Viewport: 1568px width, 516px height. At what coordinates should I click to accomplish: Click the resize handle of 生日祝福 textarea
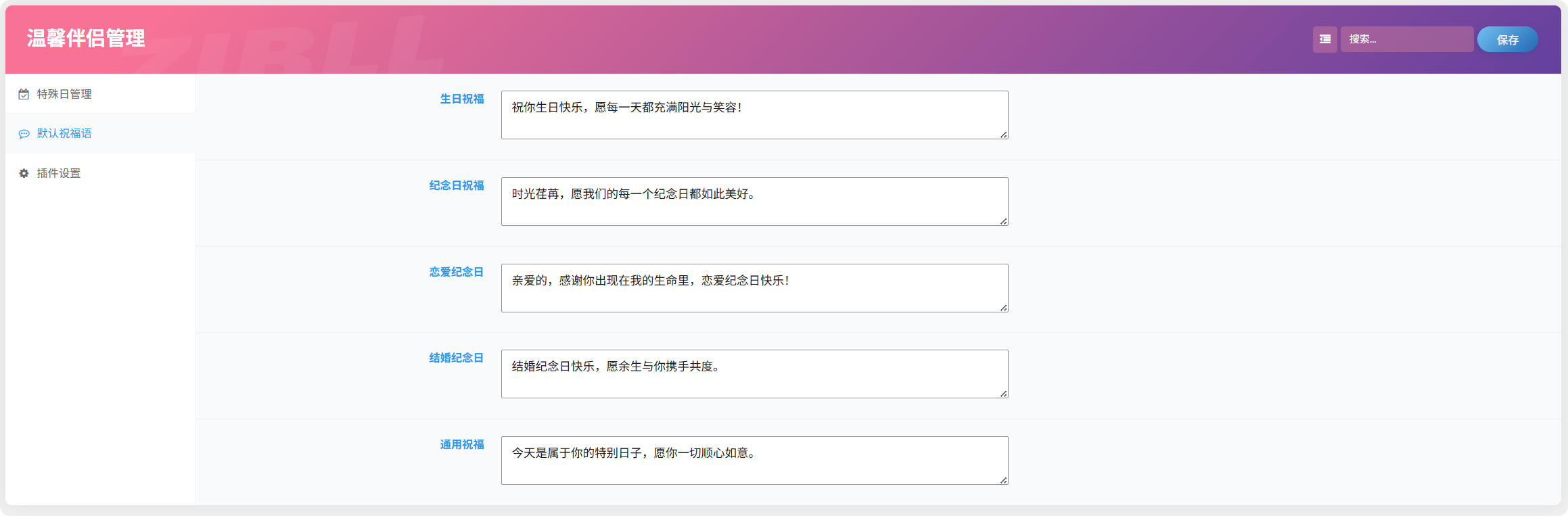tap(1004, 135)
